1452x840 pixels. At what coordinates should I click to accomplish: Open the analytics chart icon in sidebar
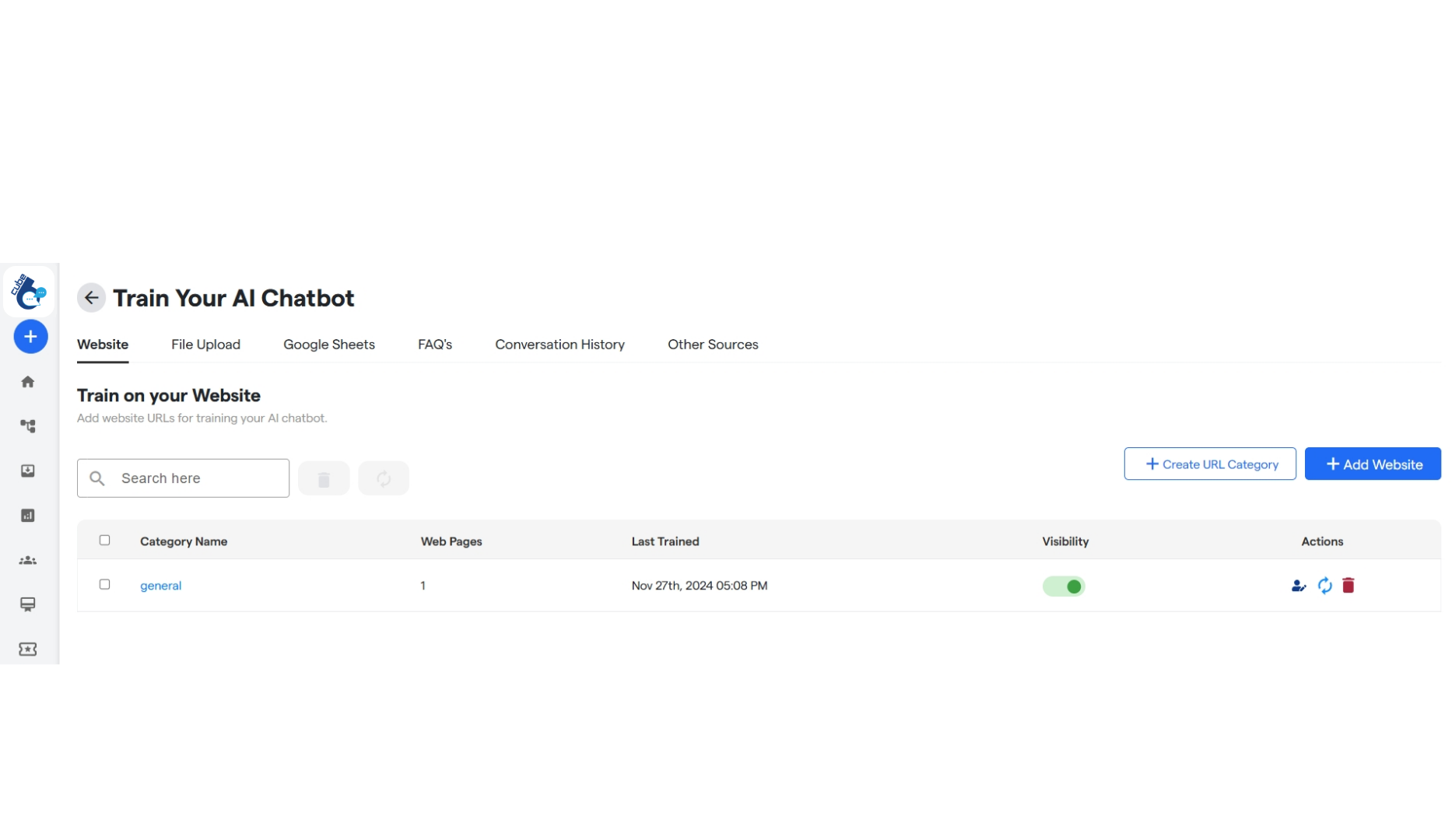(28, 516)
